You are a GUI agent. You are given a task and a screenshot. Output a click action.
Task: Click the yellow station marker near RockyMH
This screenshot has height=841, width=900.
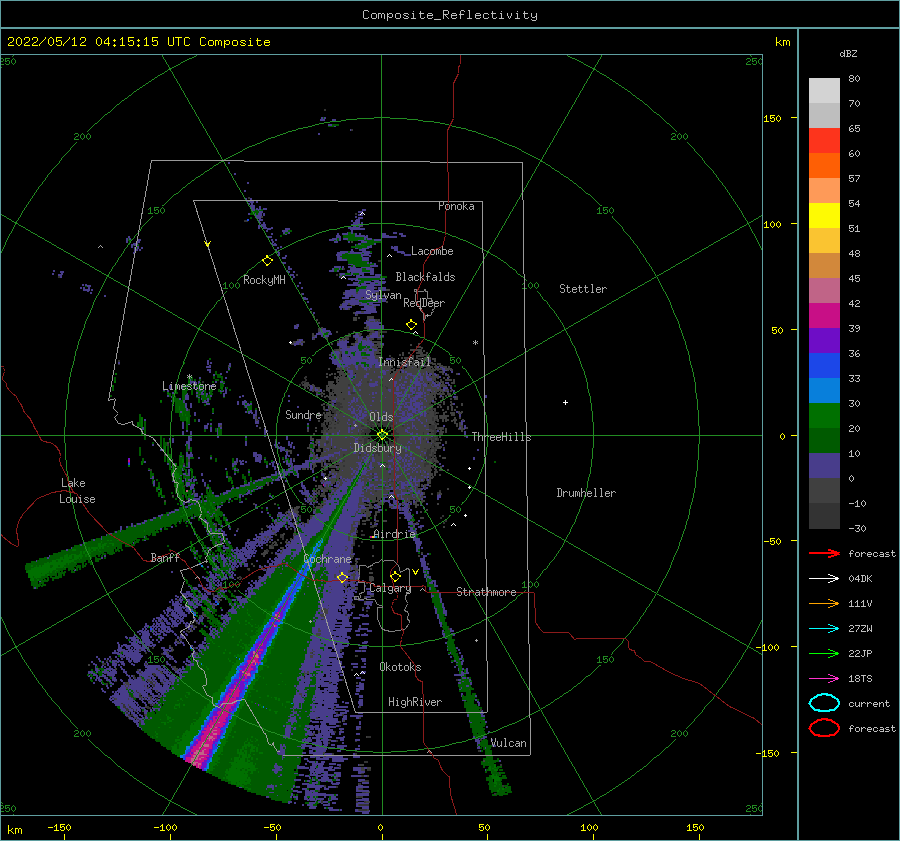pyautogui.click(x=267, y=261)
